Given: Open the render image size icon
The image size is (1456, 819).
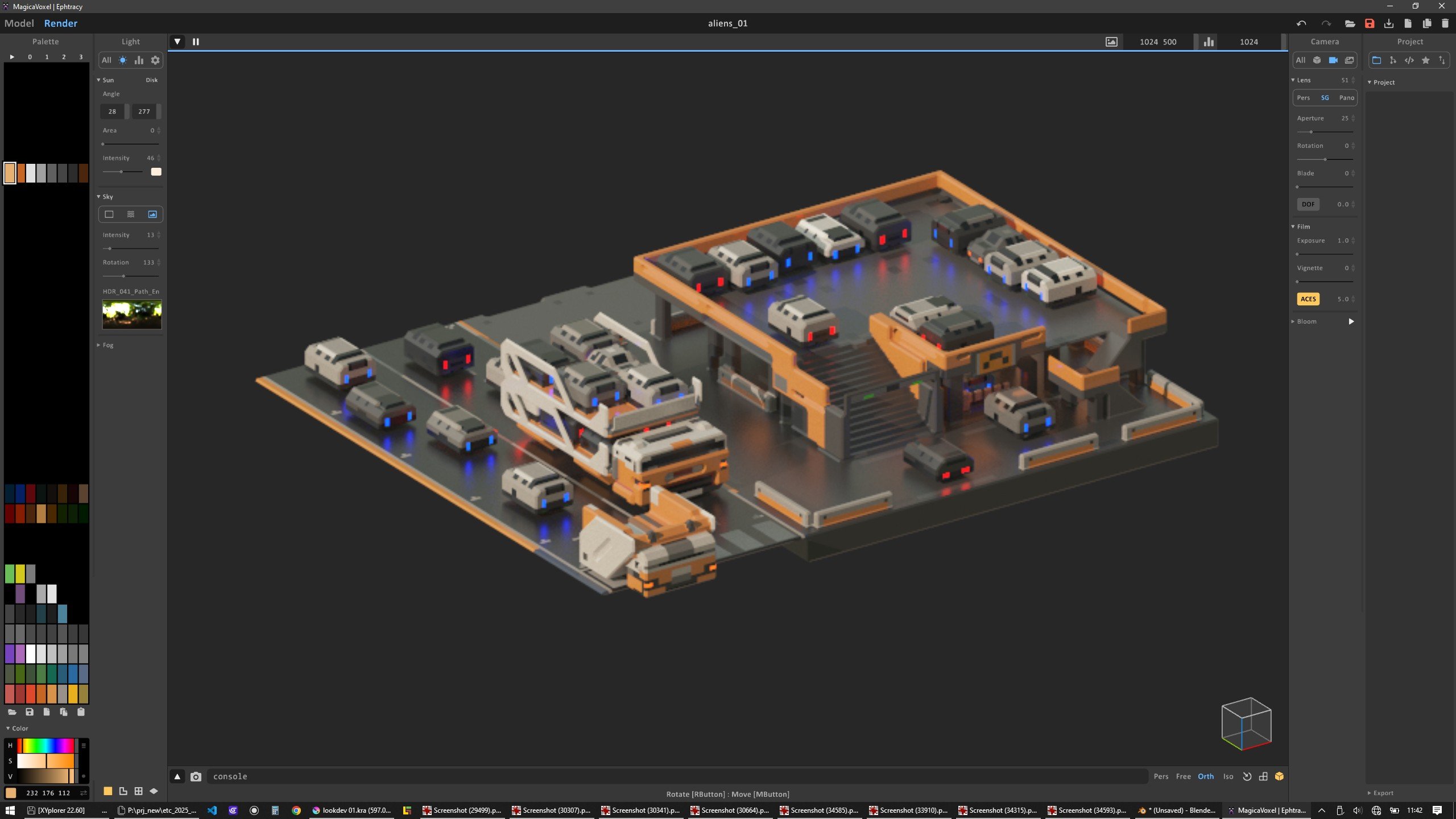Looking at the screenshot, I should click(x=1111, y=42).
